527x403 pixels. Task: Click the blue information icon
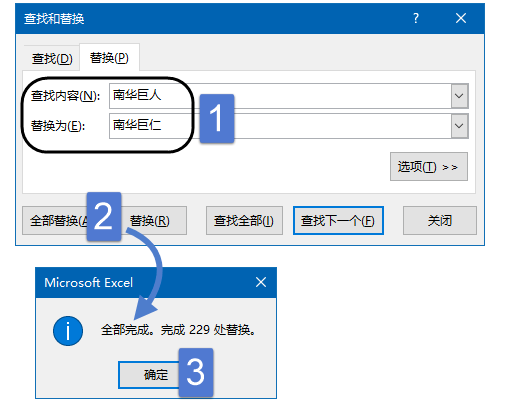tap(68, 331)
